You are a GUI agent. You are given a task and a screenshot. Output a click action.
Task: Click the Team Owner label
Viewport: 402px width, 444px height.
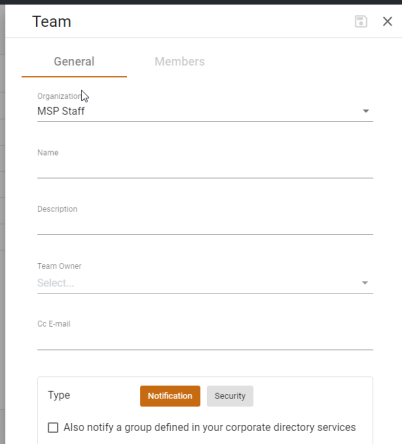59,266
